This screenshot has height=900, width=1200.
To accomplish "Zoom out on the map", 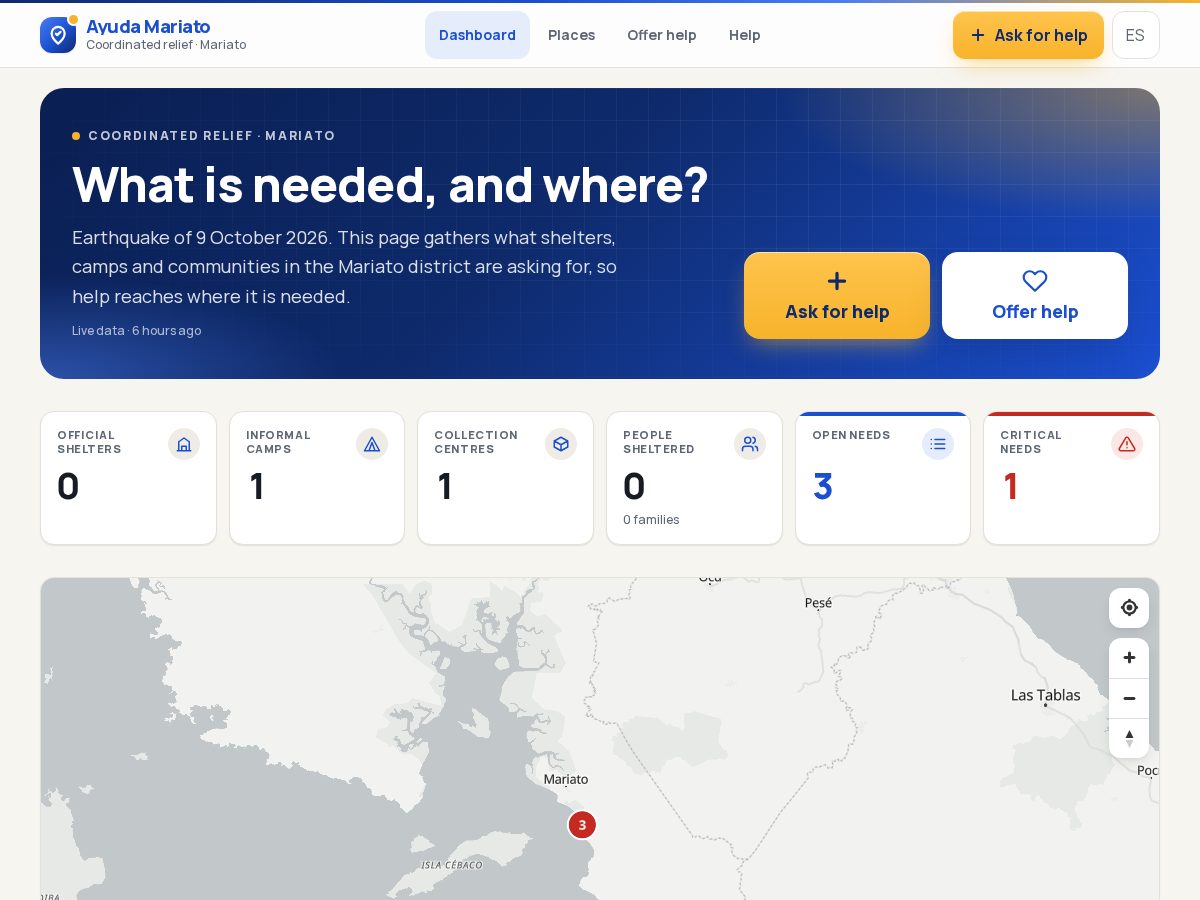I will [1129, 698].
